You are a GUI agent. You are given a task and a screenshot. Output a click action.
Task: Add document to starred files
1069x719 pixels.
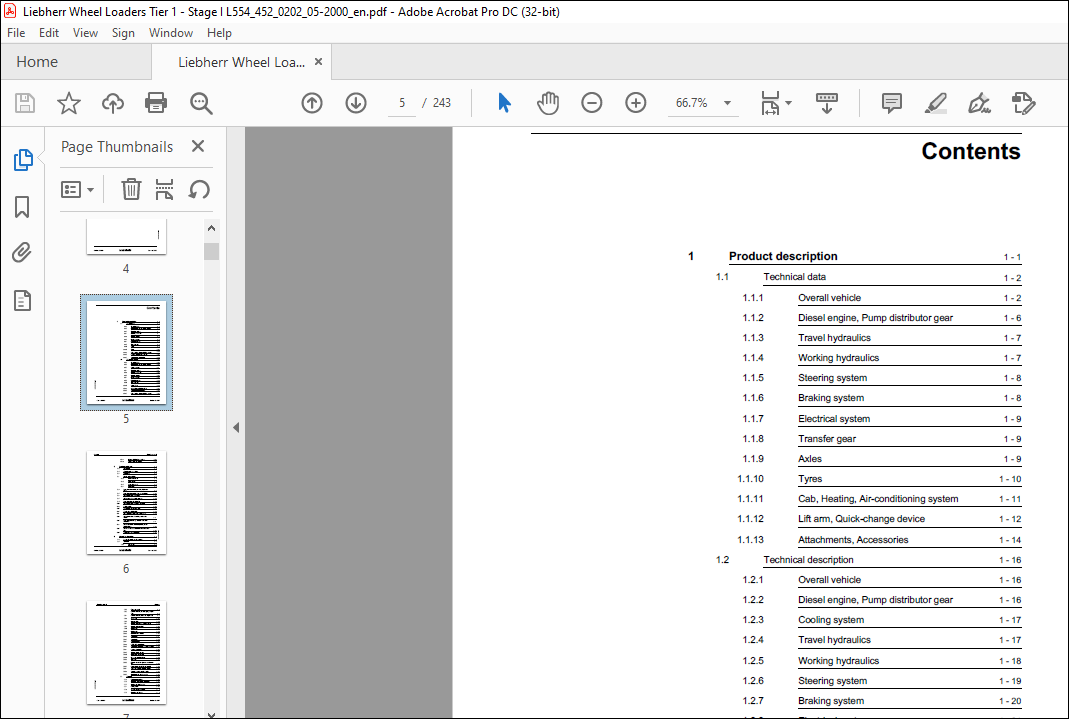[69, 103]
